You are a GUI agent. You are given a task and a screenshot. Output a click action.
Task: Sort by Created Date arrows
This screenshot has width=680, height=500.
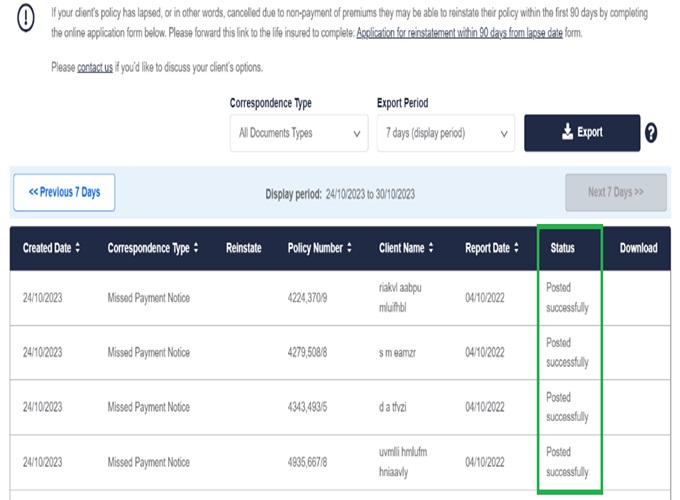tap(78, 248)
